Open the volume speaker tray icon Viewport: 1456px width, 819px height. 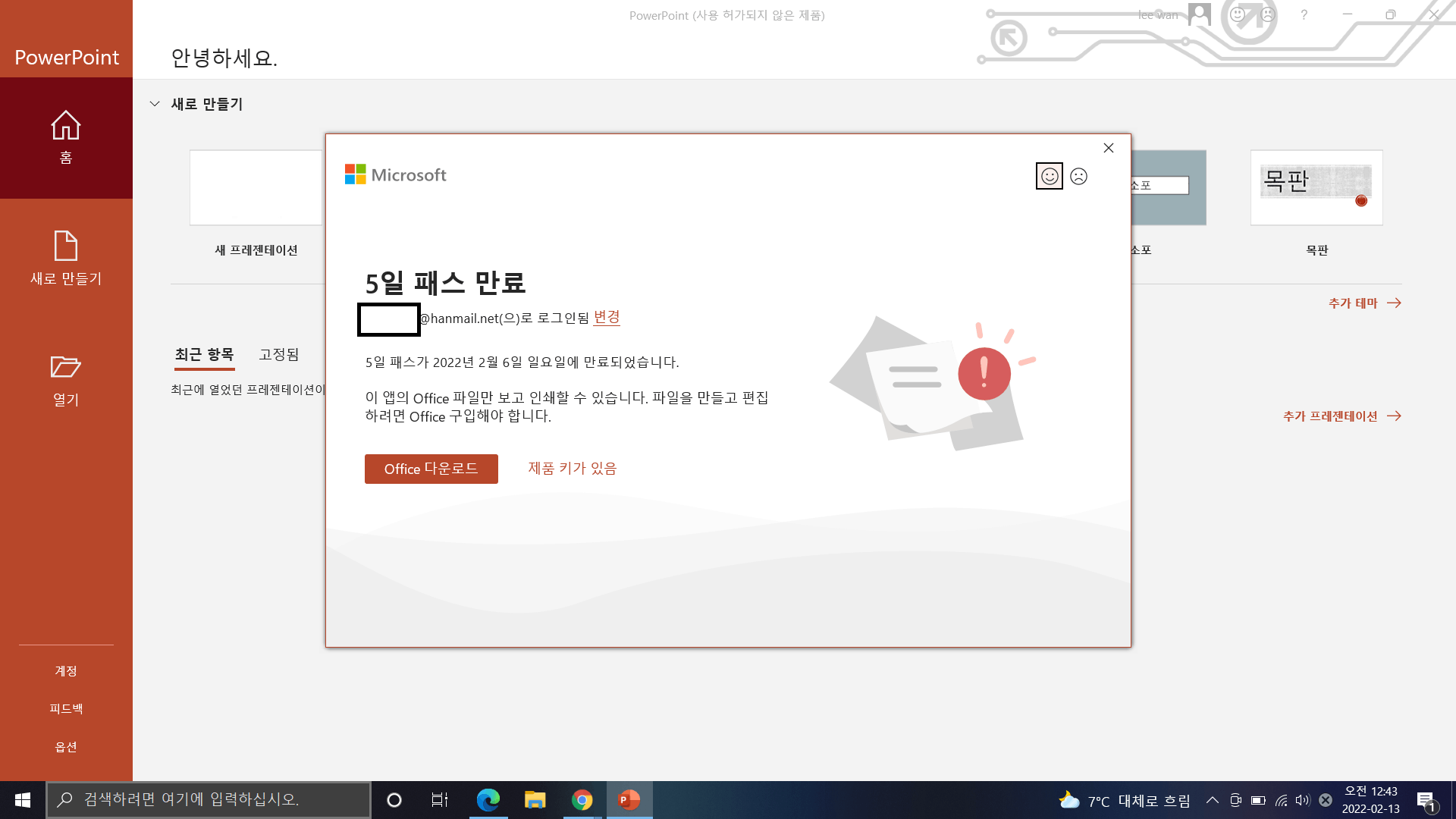[x=1303, y=800]
